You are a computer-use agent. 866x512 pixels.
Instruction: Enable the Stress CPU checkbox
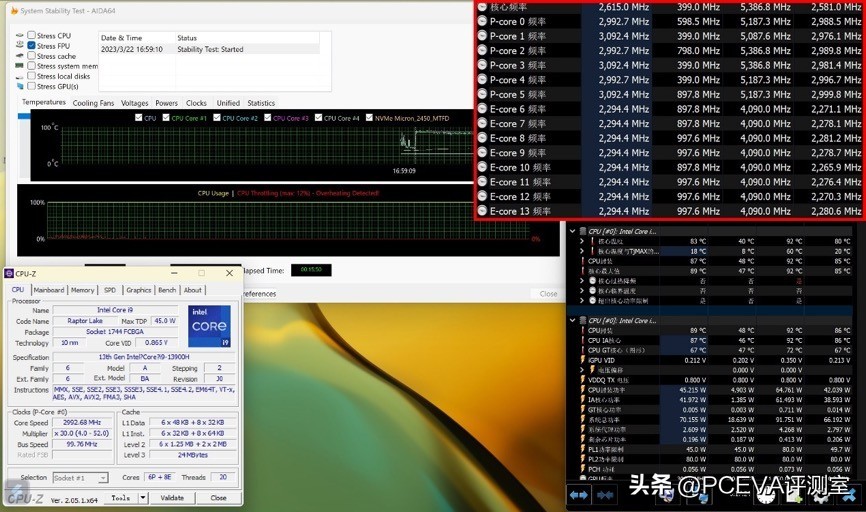pyautogui.click(x=31, y=35)
